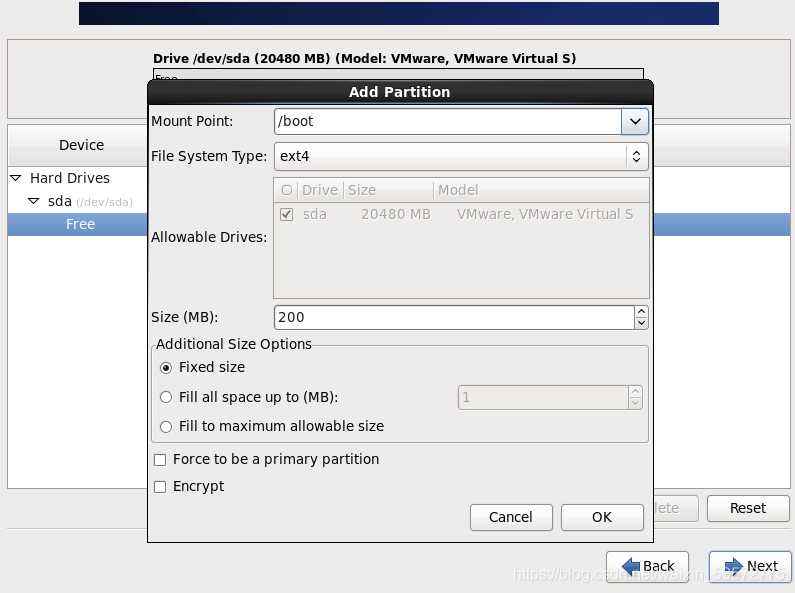Click the Device column header
The height and width of the screenshot is (593, 795).
79,145
